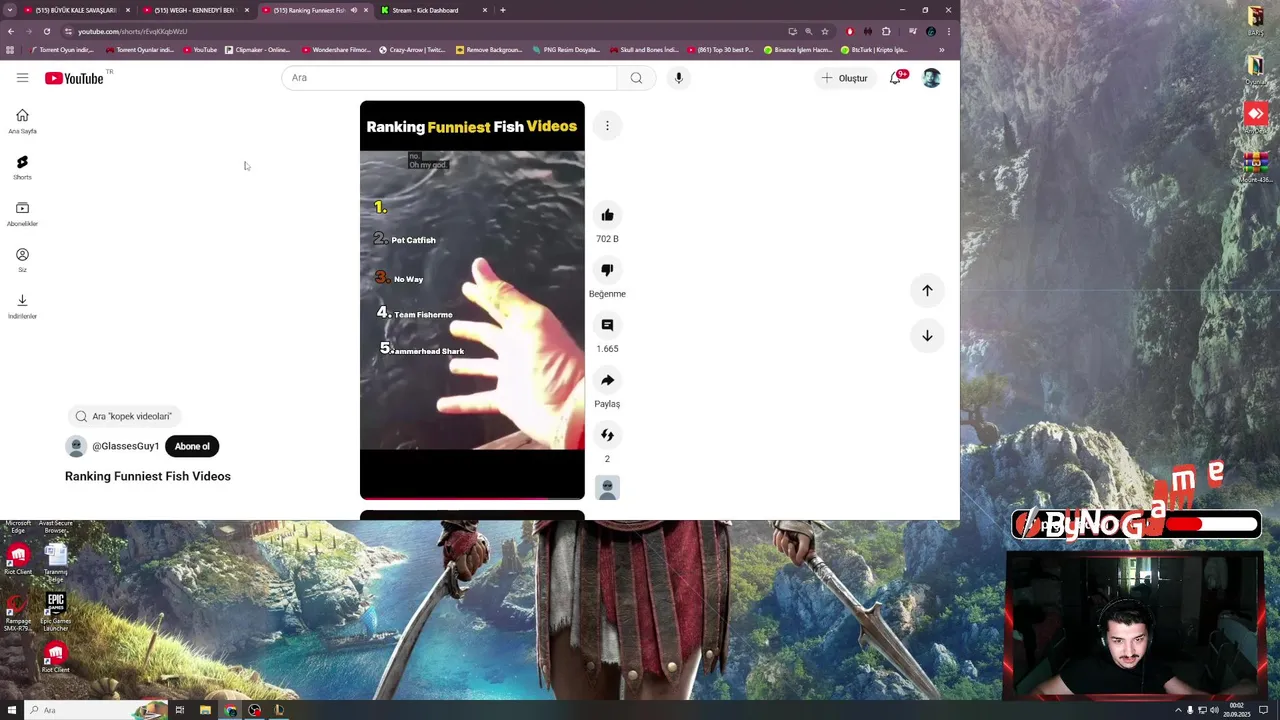Open Shorts in the sidebar

coord(22,167)
